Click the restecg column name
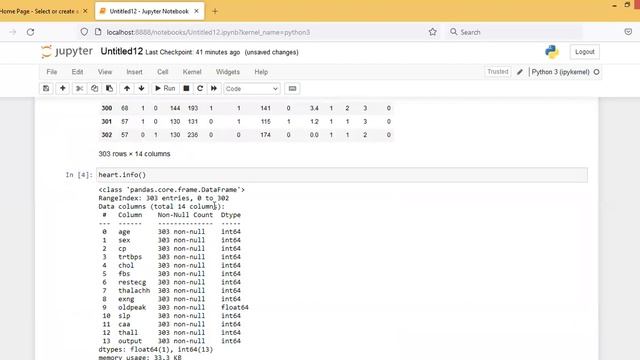The height and width of the screenshot is (360, 640). pos(132,282)
